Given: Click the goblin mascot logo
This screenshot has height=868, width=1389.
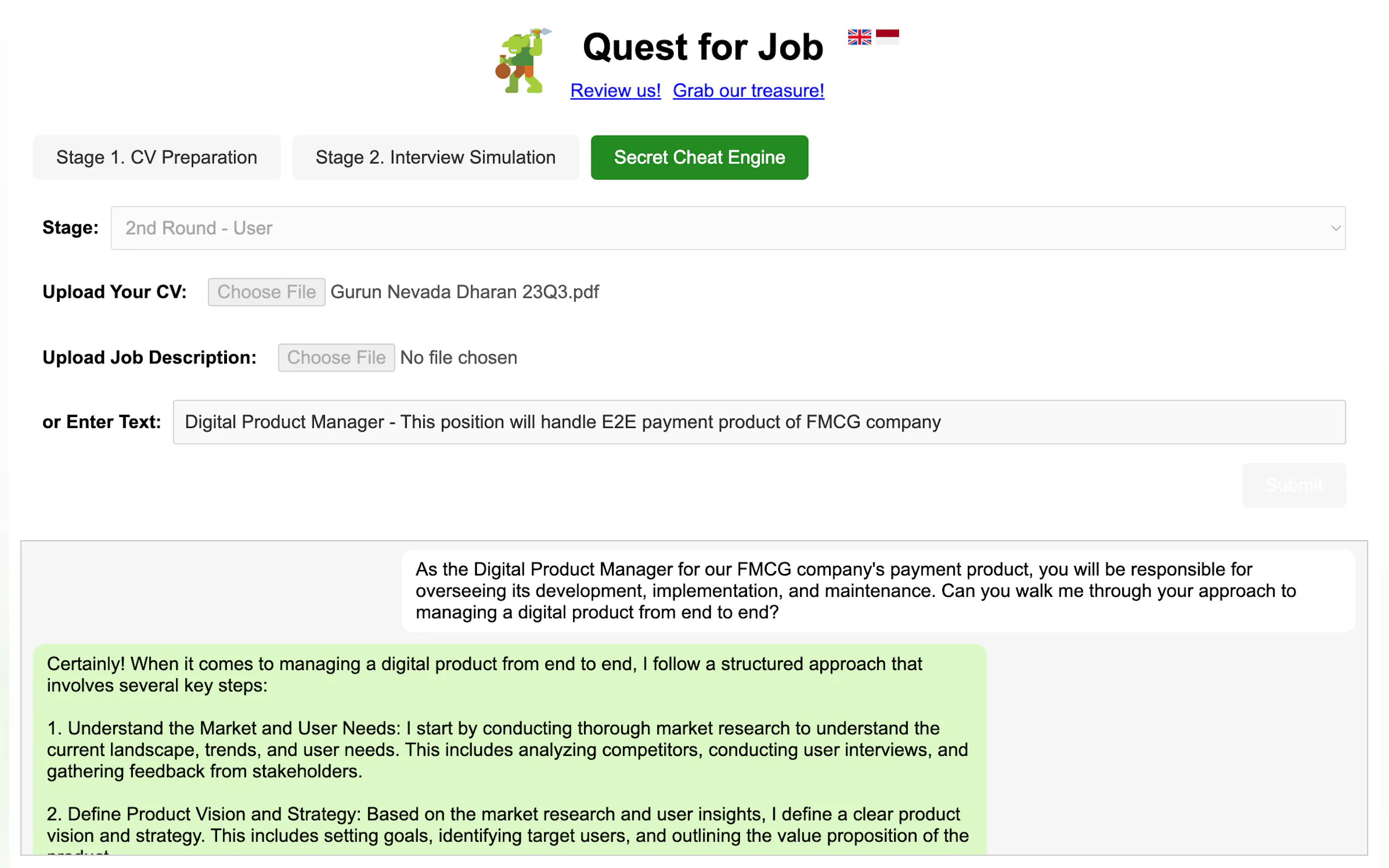Looking at the screenshot, I should tap(522, 60).
